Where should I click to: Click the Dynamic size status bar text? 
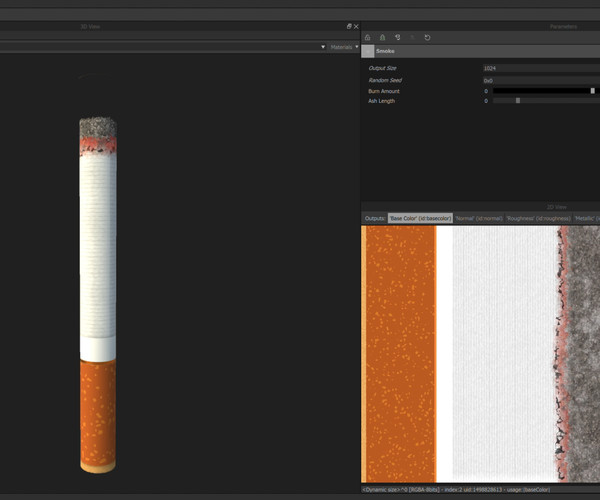tap(456, 490)
